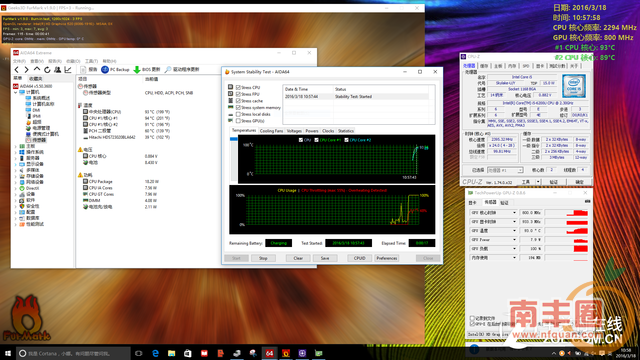Click the AIDA64 refresh toolbar icon

(x=47, y=70)
